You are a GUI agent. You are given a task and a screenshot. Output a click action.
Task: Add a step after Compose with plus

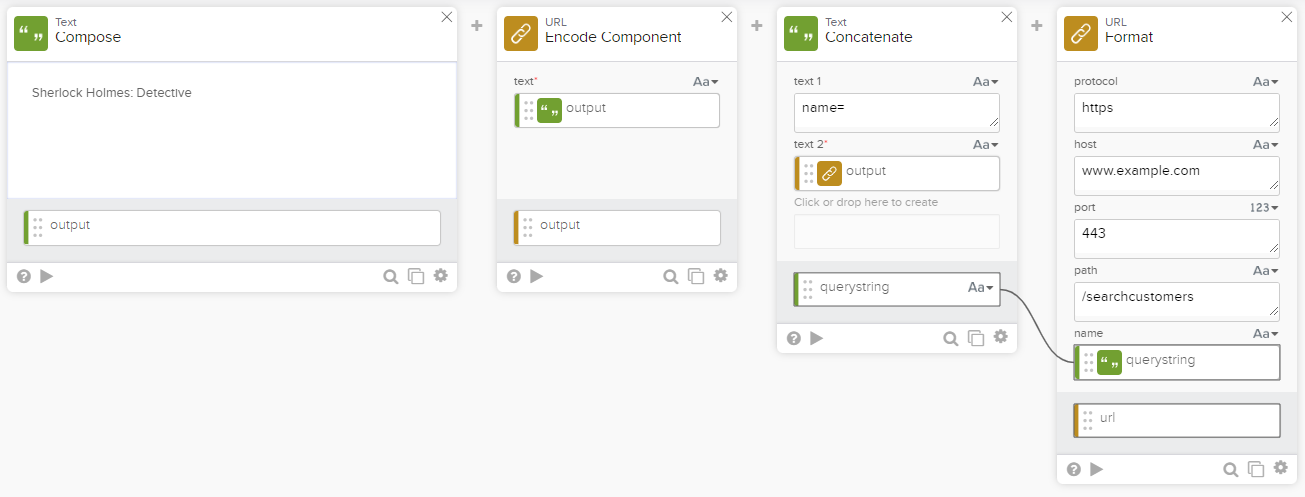477,25
